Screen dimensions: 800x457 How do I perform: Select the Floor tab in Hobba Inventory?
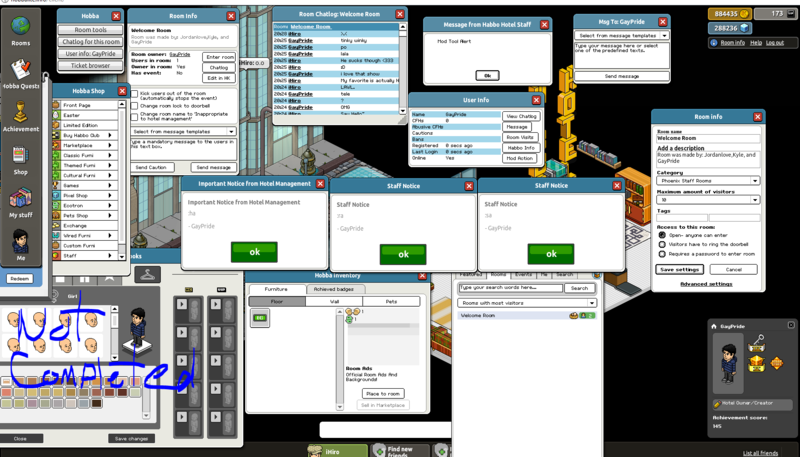point(277,301)
